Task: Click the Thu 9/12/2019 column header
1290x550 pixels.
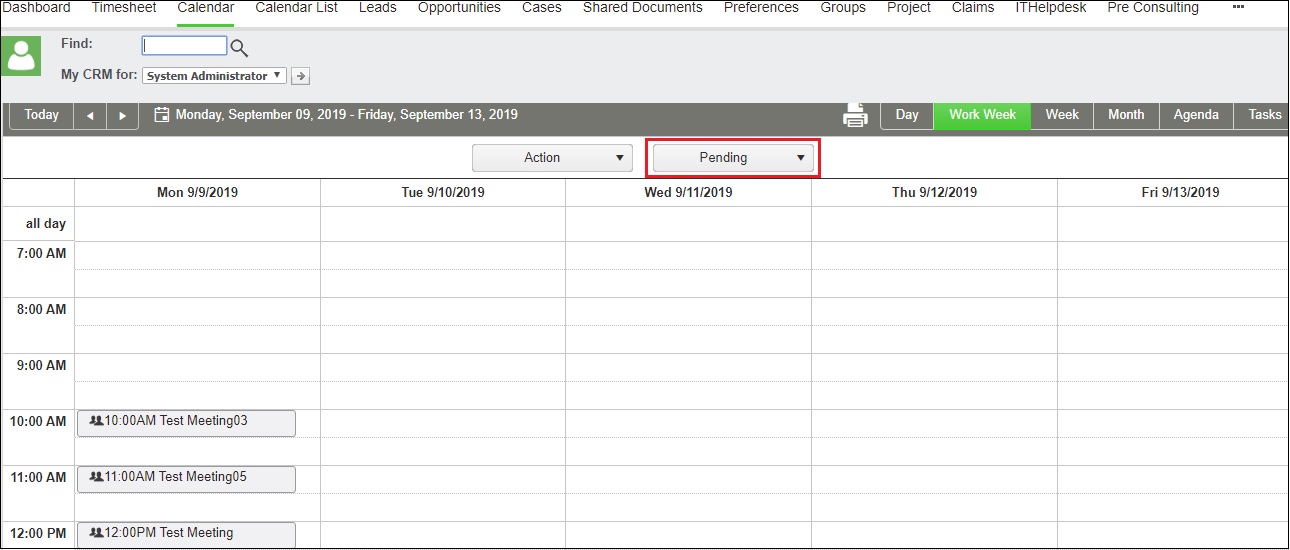Action: pos(934,193)
